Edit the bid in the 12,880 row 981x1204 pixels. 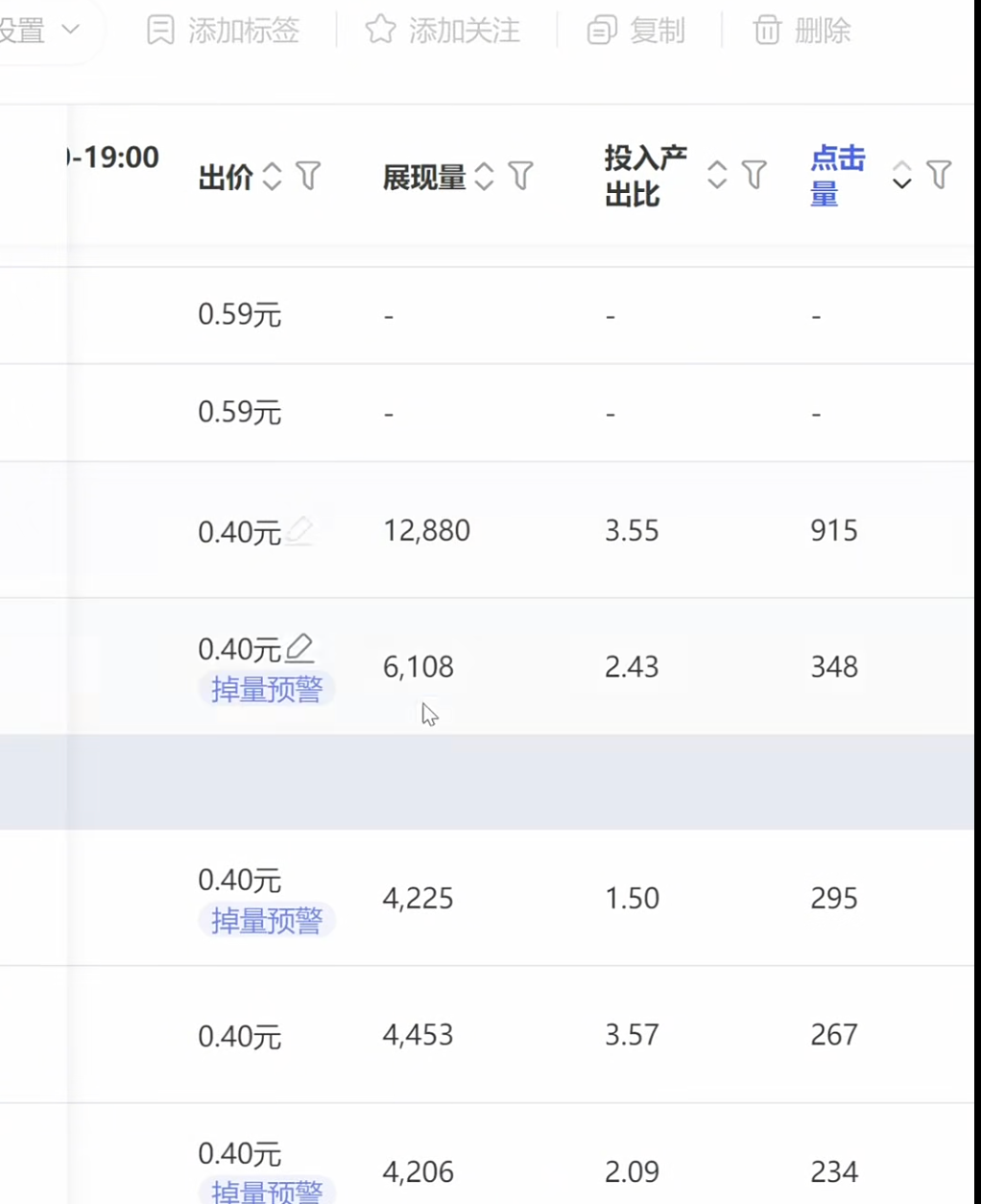(x=299, y=529)
